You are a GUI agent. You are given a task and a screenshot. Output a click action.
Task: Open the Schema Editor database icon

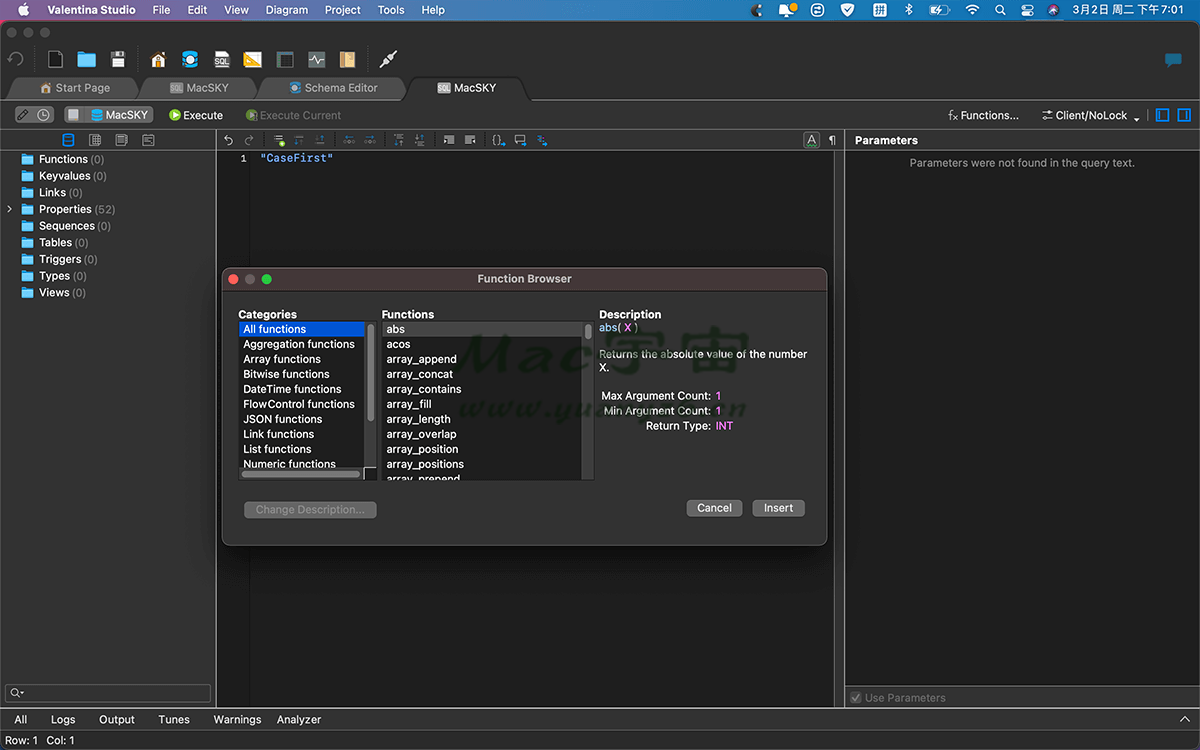[x=190, y=59]
